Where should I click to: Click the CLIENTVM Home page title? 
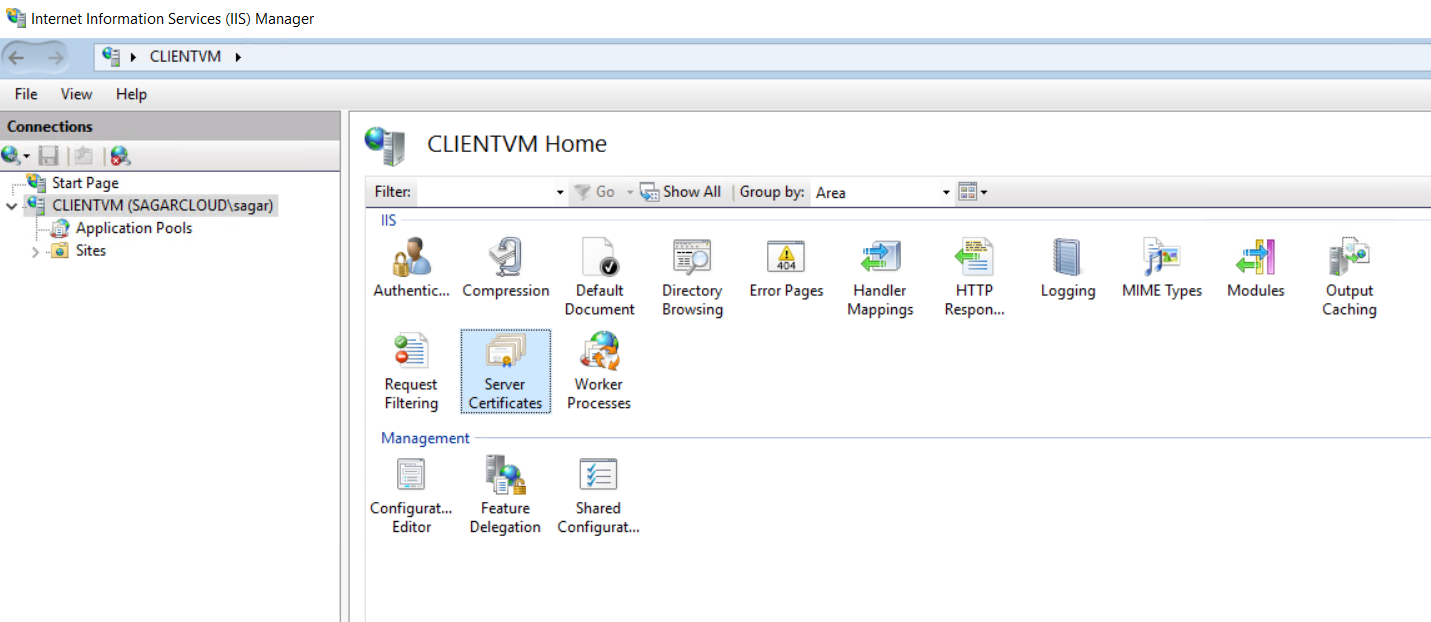[x=517, y=144]
